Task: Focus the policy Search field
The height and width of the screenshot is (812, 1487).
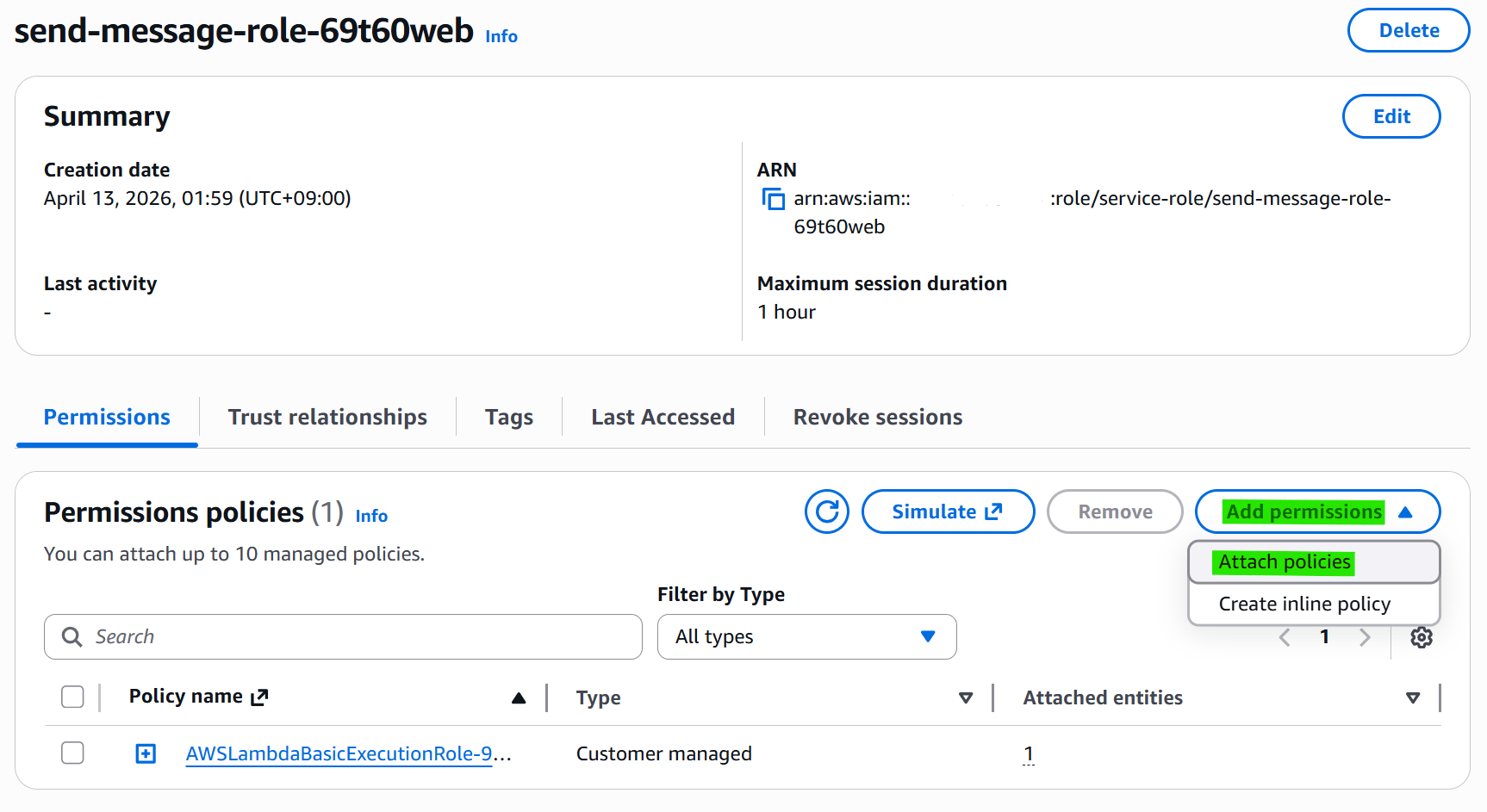Action: click(343, 637)
